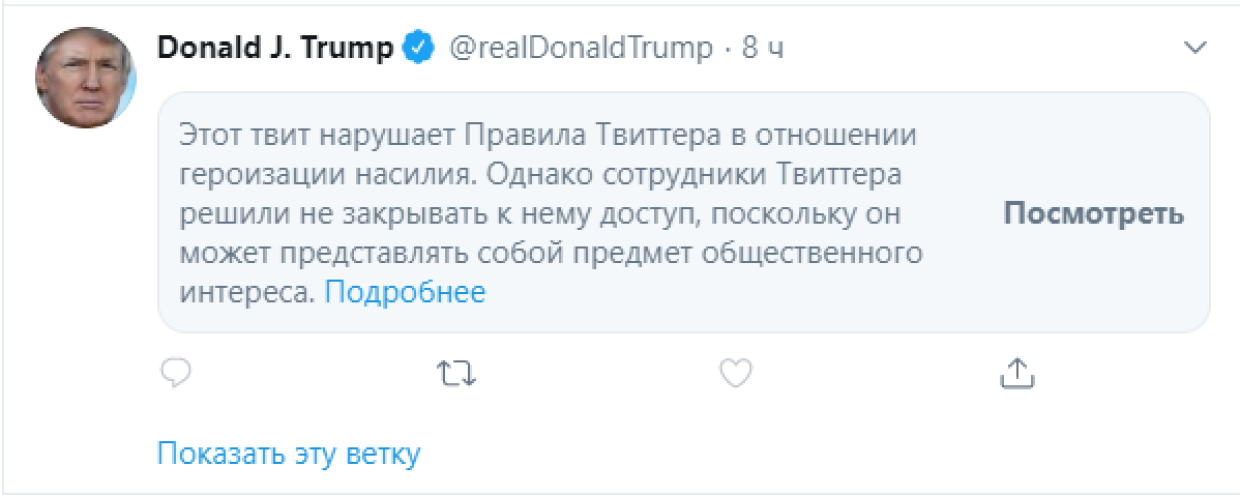
Task: Open the tweet options chevron menu
Action: click(x=1195, y=47)
